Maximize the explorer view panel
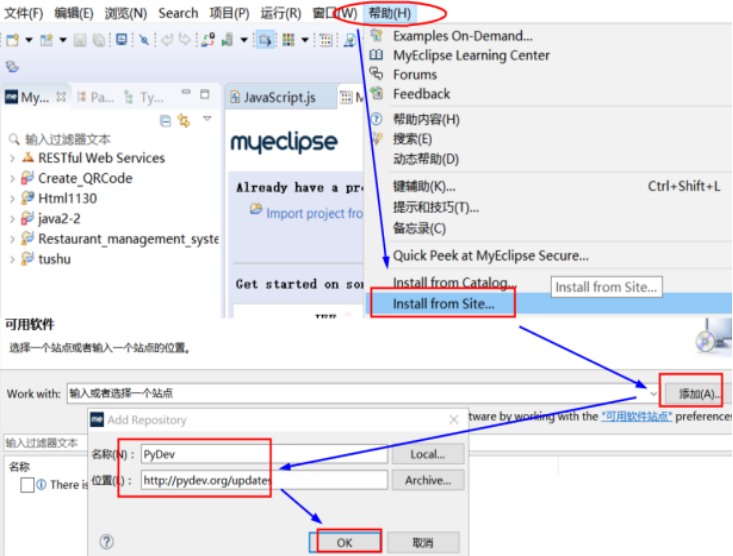733x556 pixels. [x=204, y=94]
